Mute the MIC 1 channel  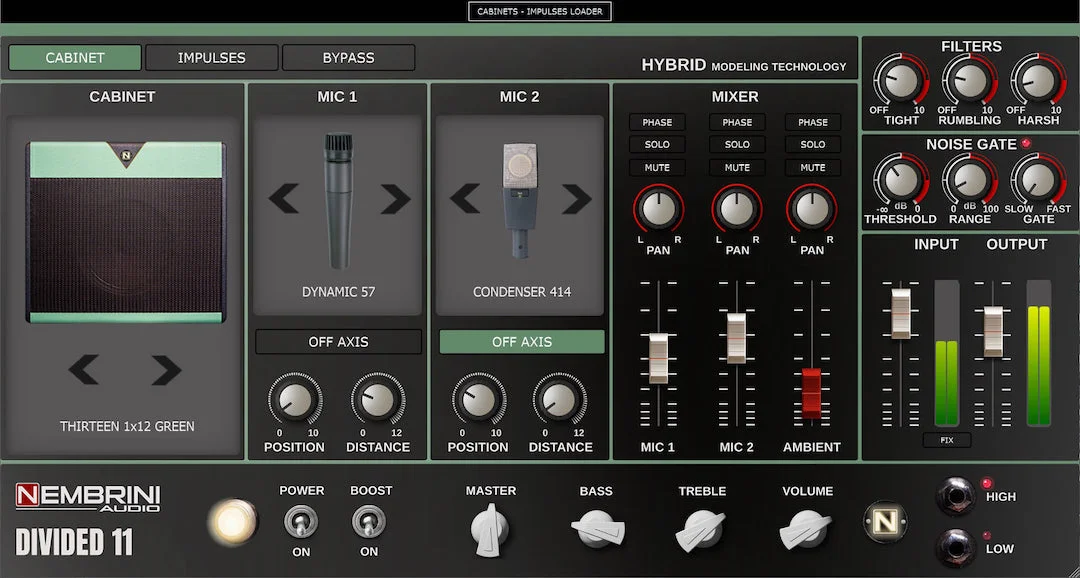[657, 167]
